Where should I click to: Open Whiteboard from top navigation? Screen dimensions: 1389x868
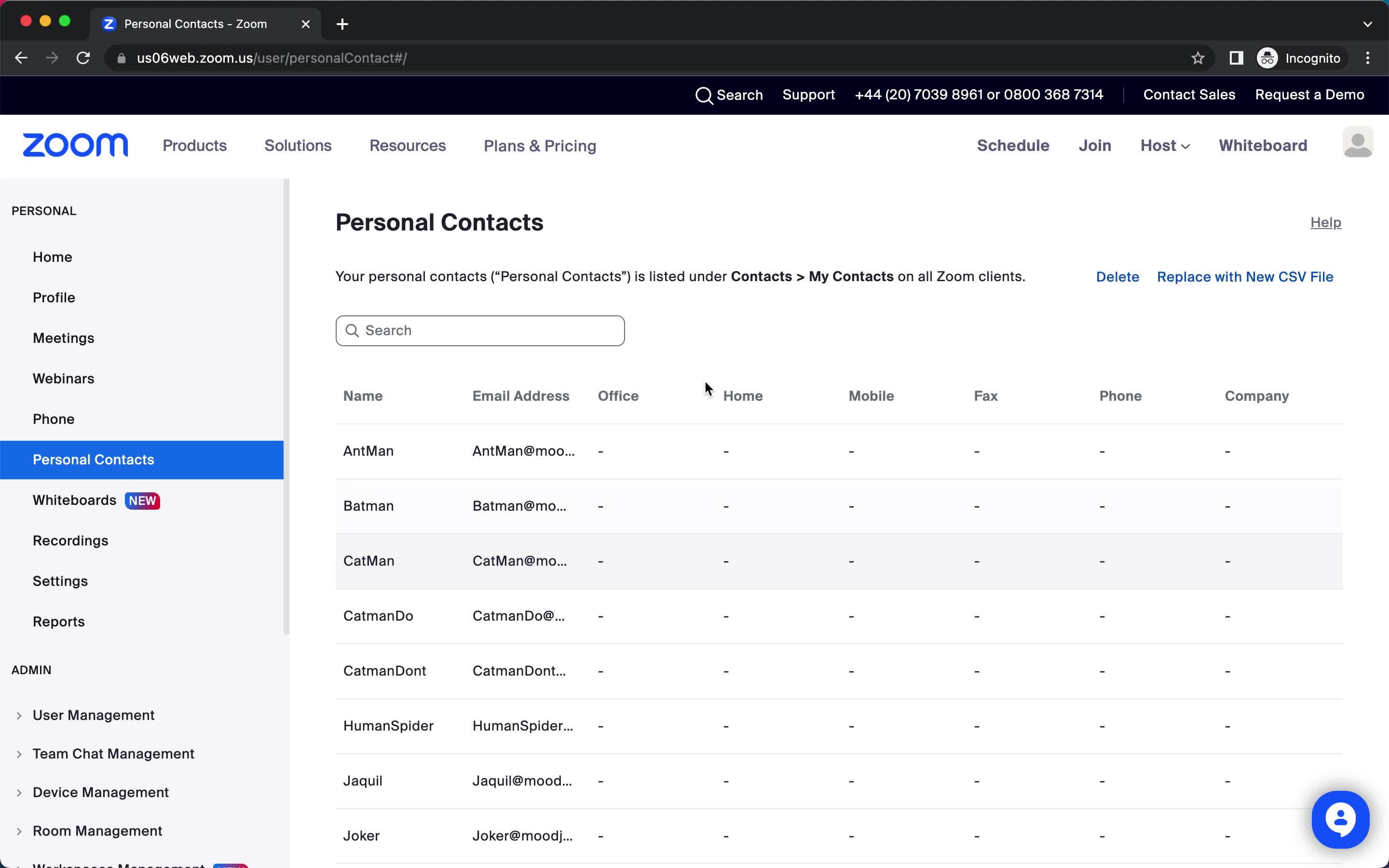pos(1263,146)
